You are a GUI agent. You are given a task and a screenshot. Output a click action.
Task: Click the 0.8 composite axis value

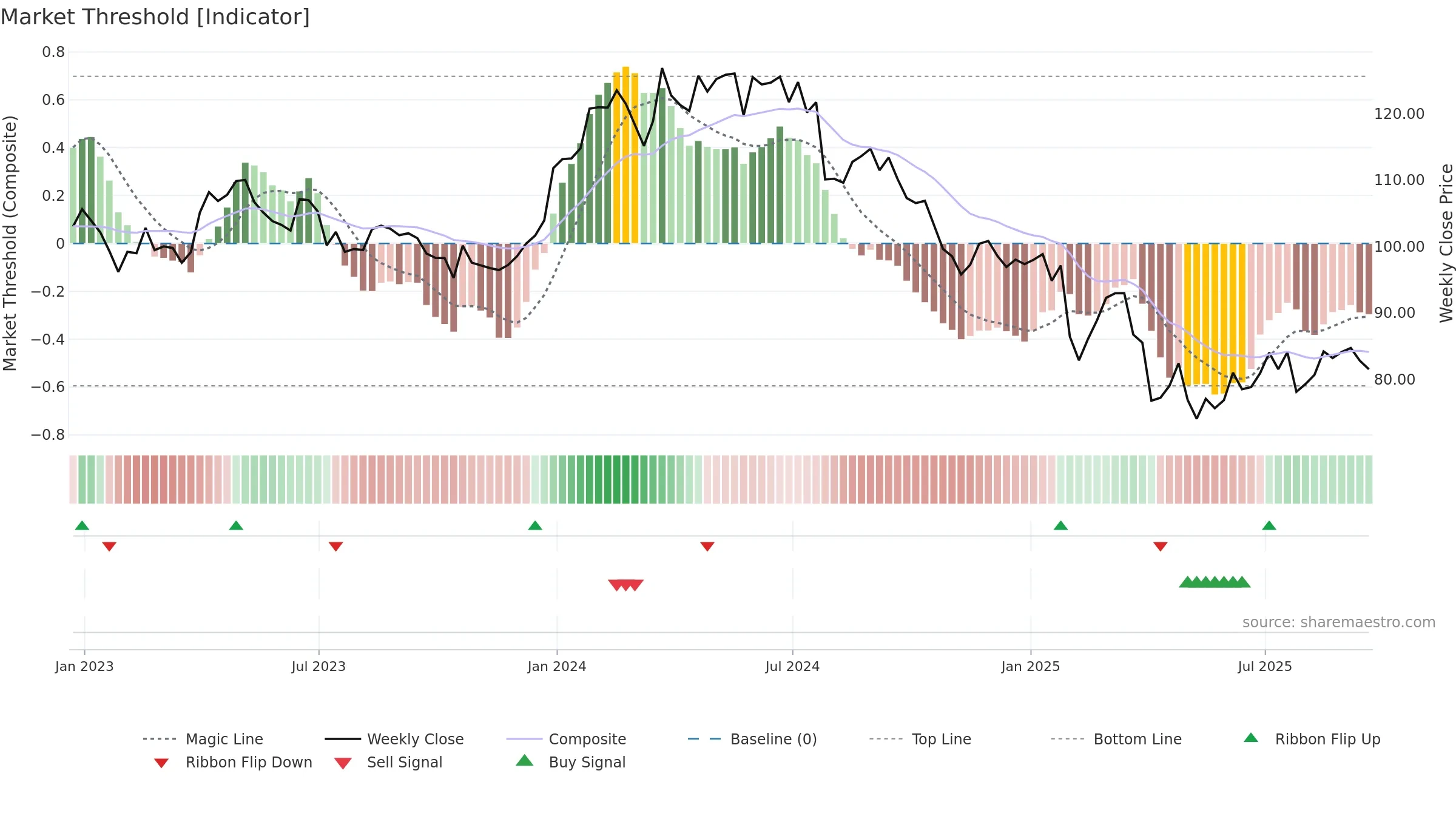[53, 52]
